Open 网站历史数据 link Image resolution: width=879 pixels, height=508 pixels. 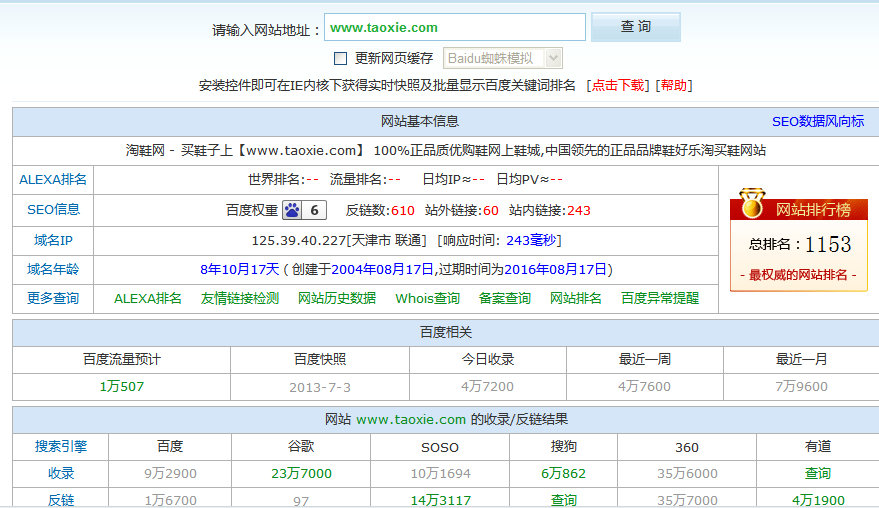(x=337, y=298)
